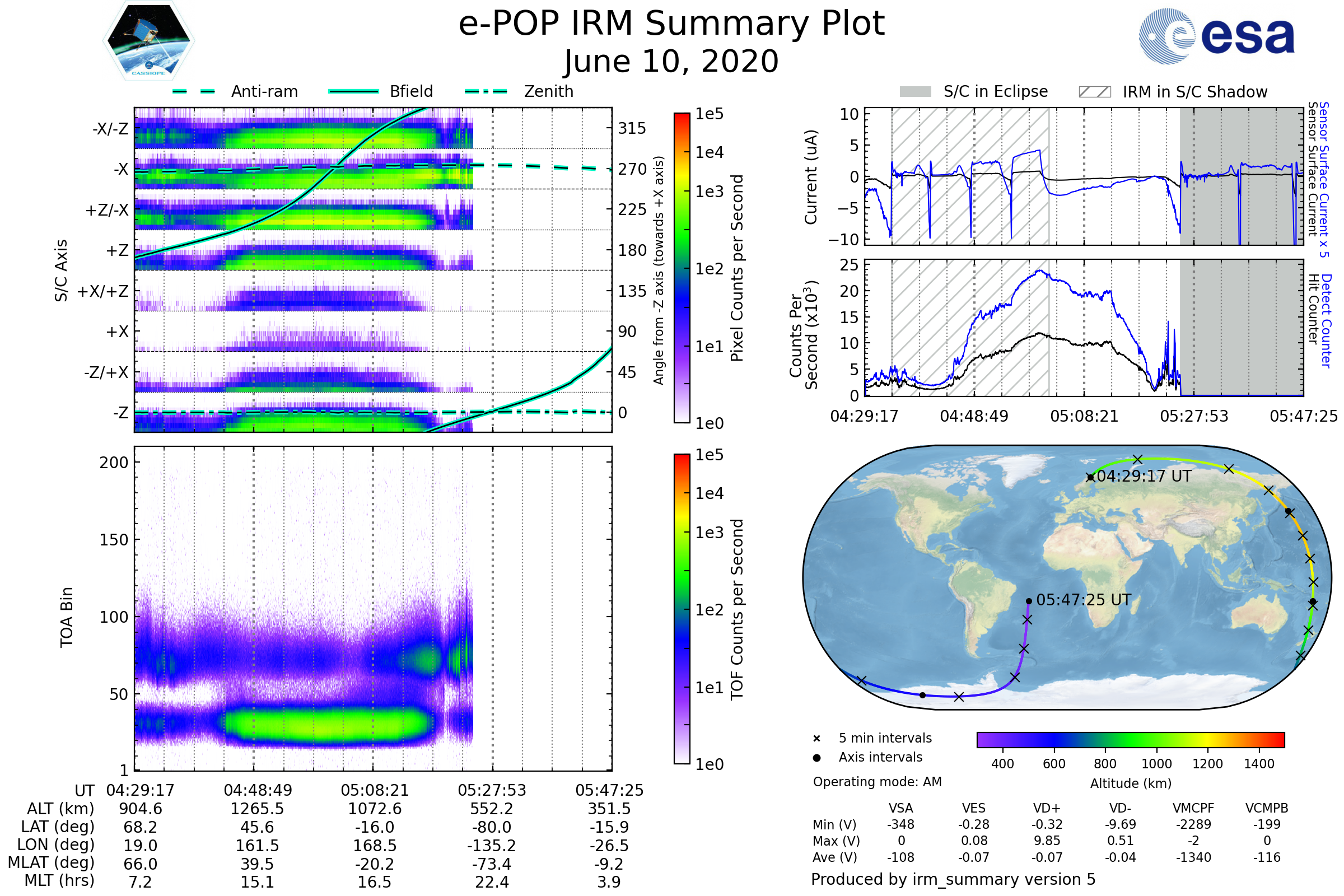This screenshot has height=896, width=1344.
Task: Click the S/C in Eclipse gray swatch
Action: [x=915, y=92]
